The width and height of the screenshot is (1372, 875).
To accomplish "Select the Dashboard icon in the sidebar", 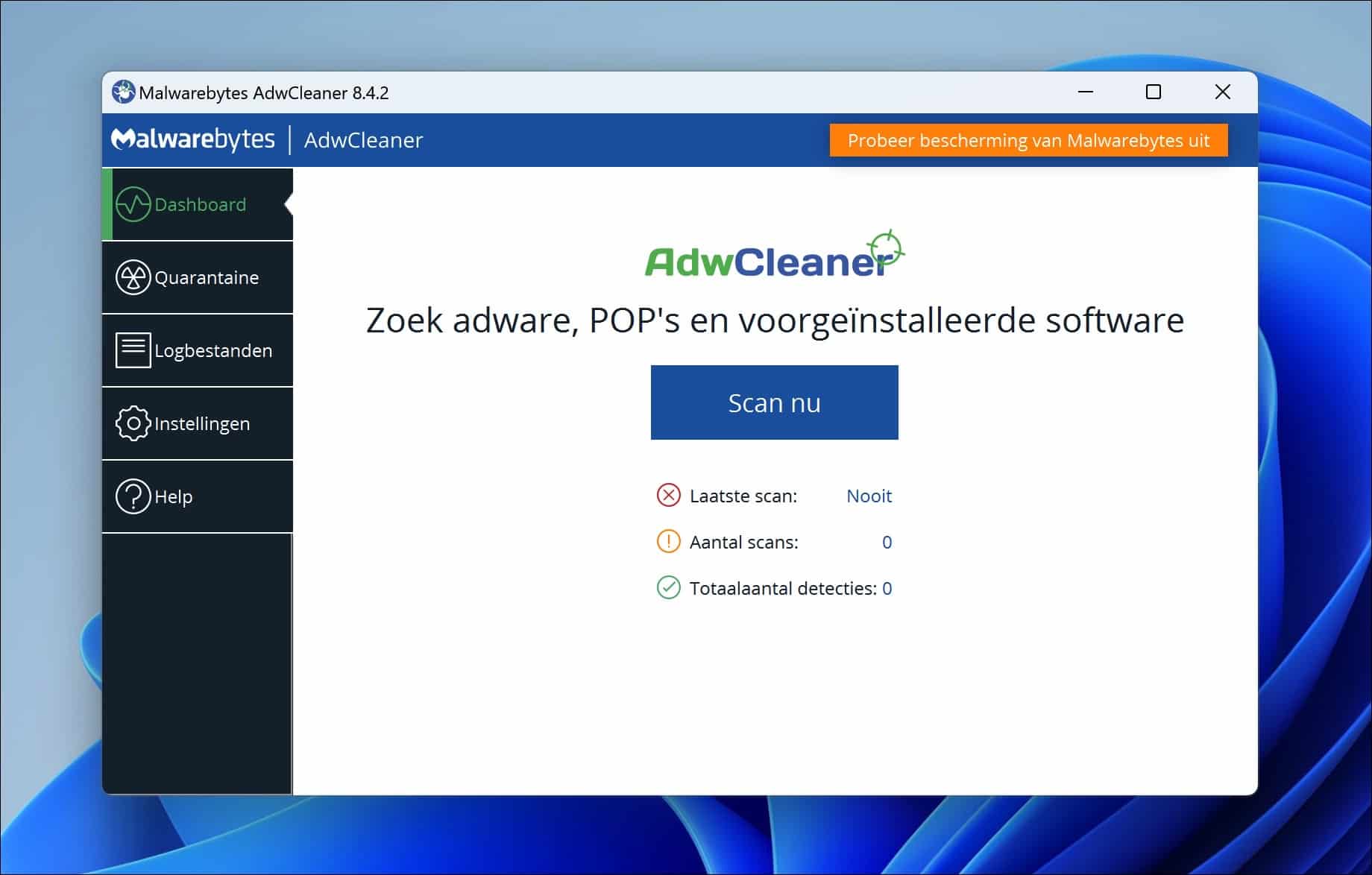I will (134, 203).
